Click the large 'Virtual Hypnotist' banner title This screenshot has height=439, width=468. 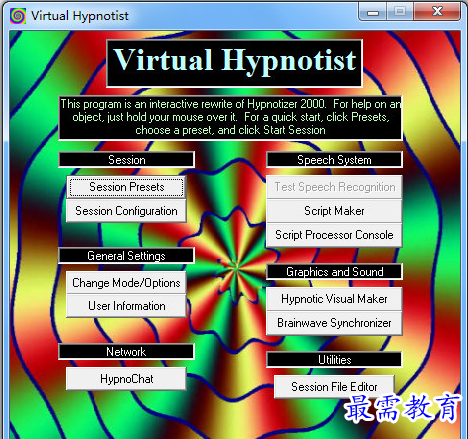point(235,63)
